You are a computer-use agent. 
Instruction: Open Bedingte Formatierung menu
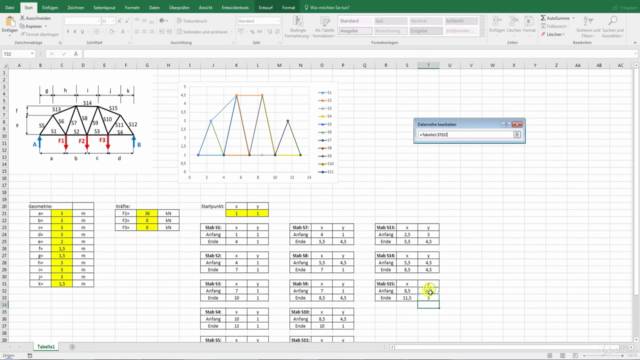(298, 27)
